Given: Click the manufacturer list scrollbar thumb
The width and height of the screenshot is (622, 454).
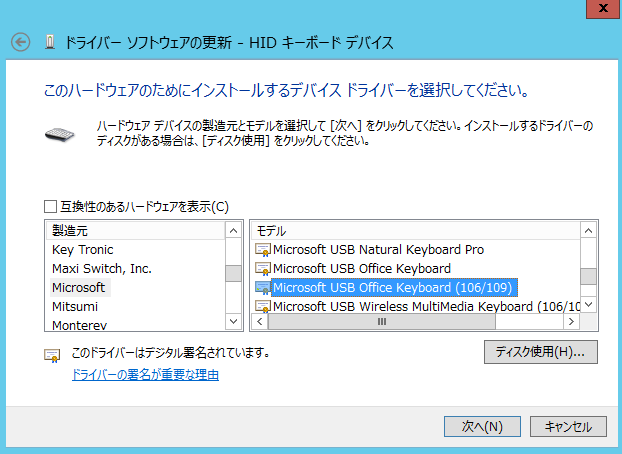Looking at the screenshot, I should pyautogui.click(x=233, y=273).
